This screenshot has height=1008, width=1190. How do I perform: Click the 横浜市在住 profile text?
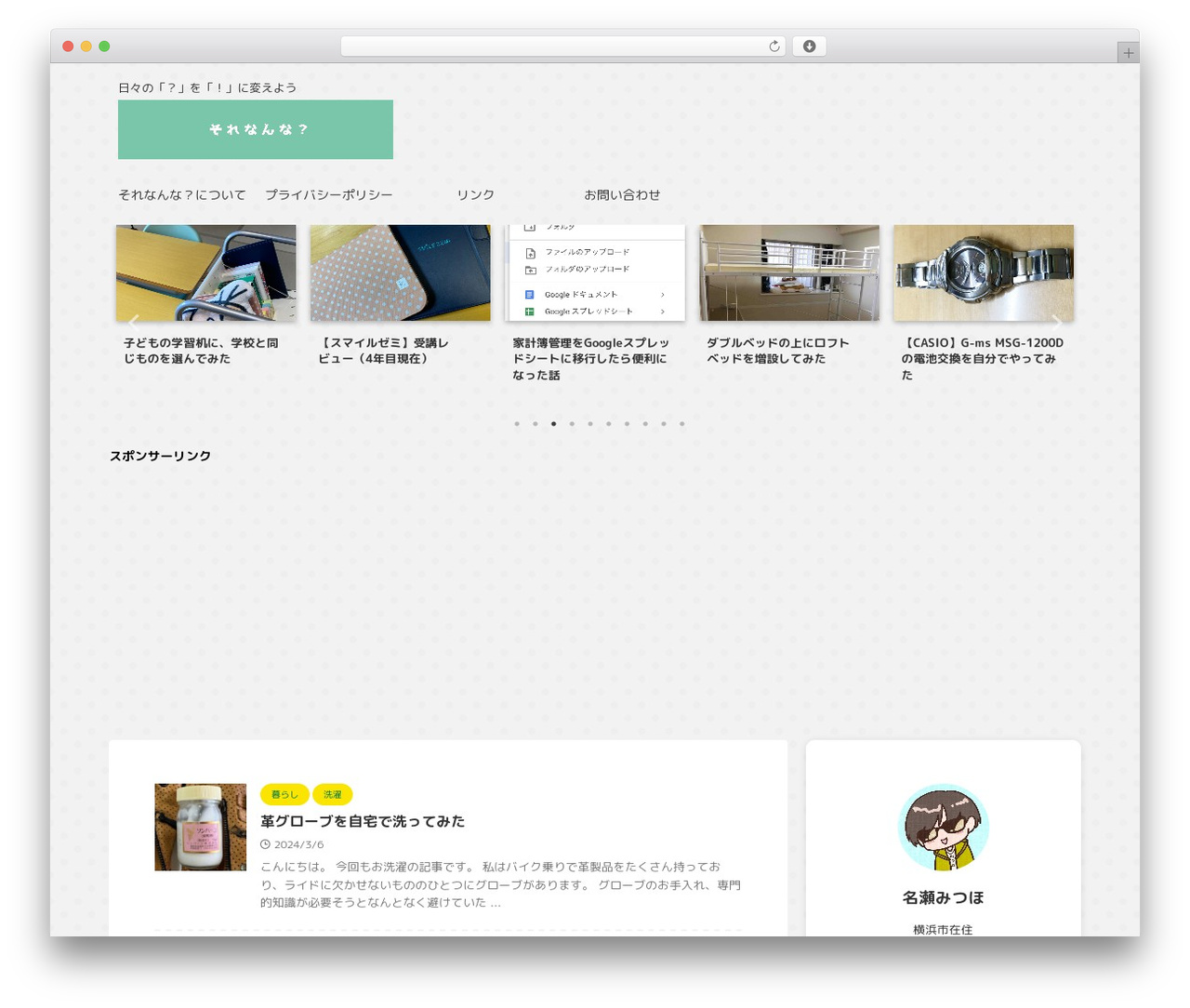pyautogui.click(x=943, y=929)
